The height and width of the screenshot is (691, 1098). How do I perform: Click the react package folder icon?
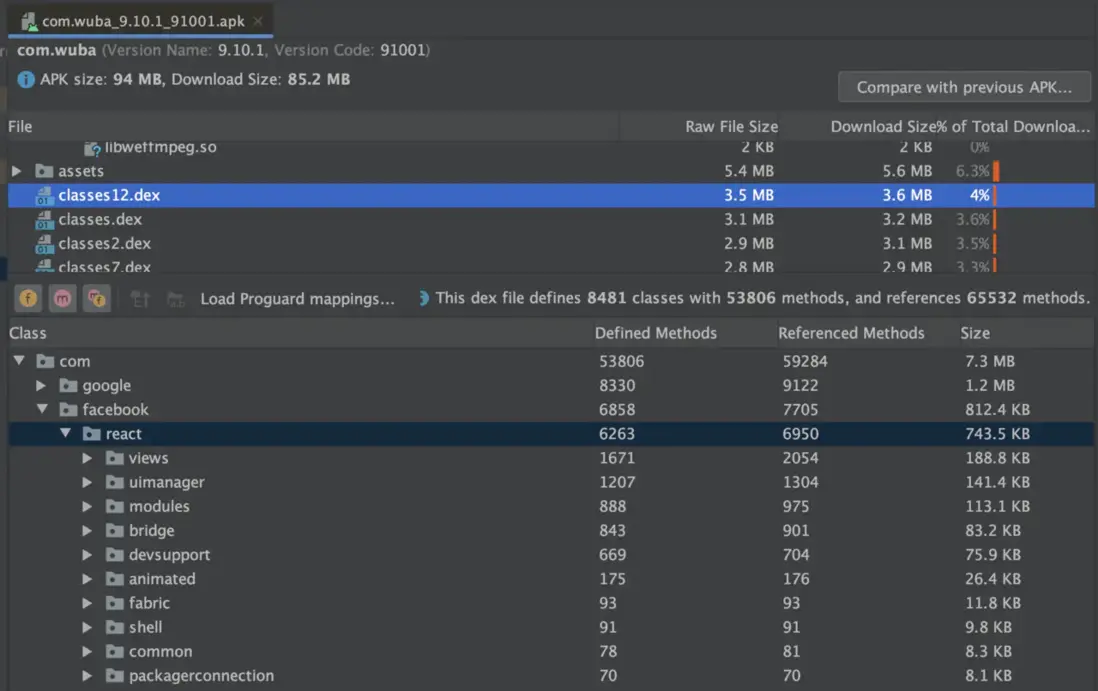[91, 434]
